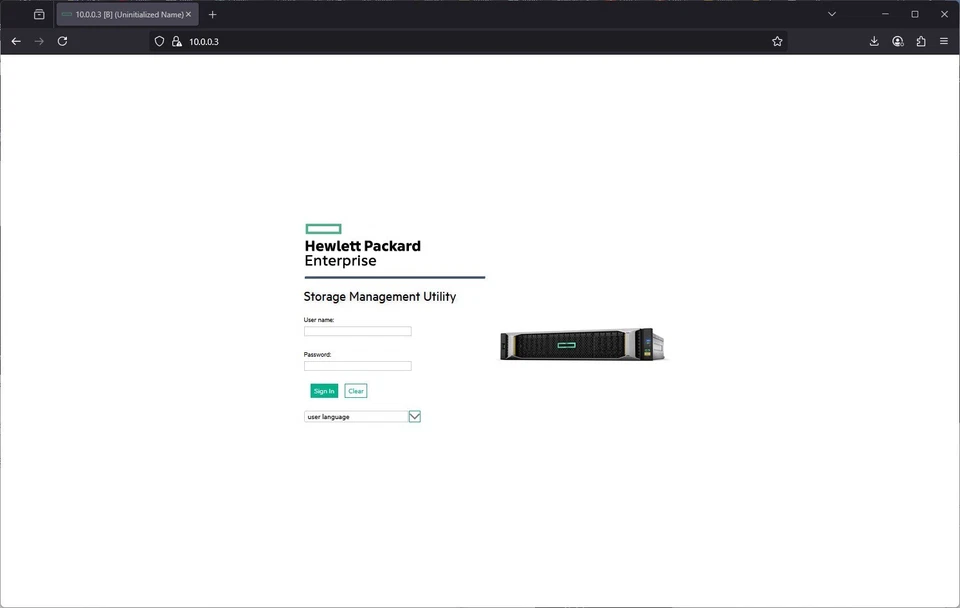Image resolution: width=960 pixels, height=608 pixels.
Task: Click the padlock site security icon
Action: tap(177, 41)
